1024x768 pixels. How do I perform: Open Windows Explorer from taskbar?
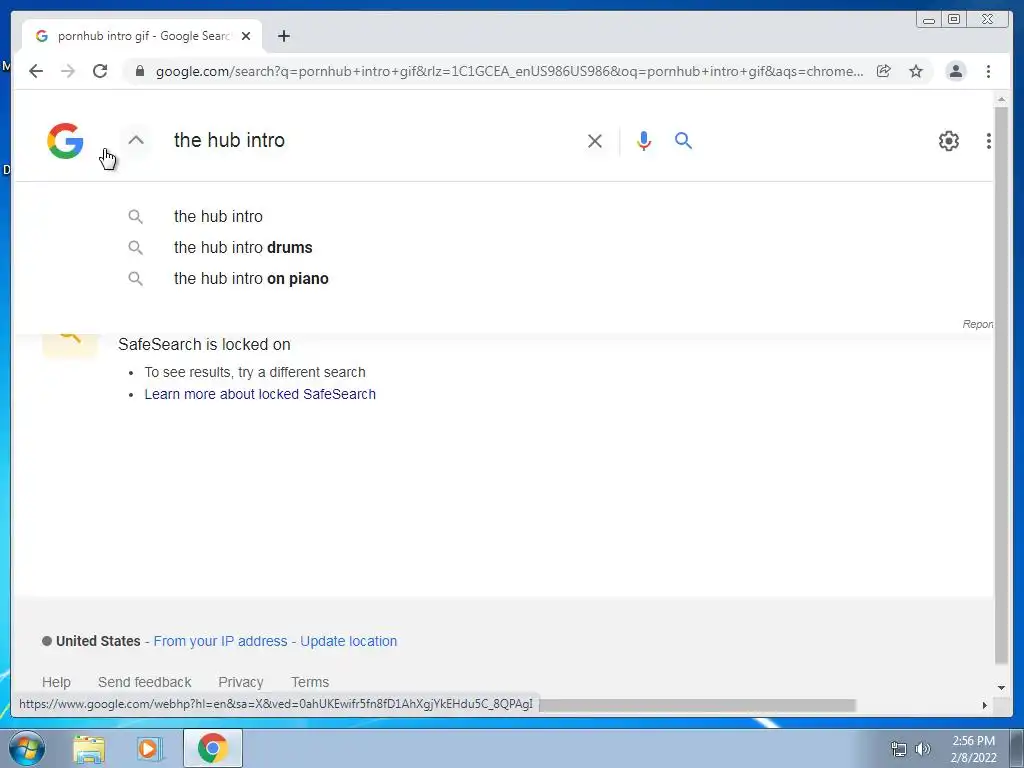pos(89,749)
